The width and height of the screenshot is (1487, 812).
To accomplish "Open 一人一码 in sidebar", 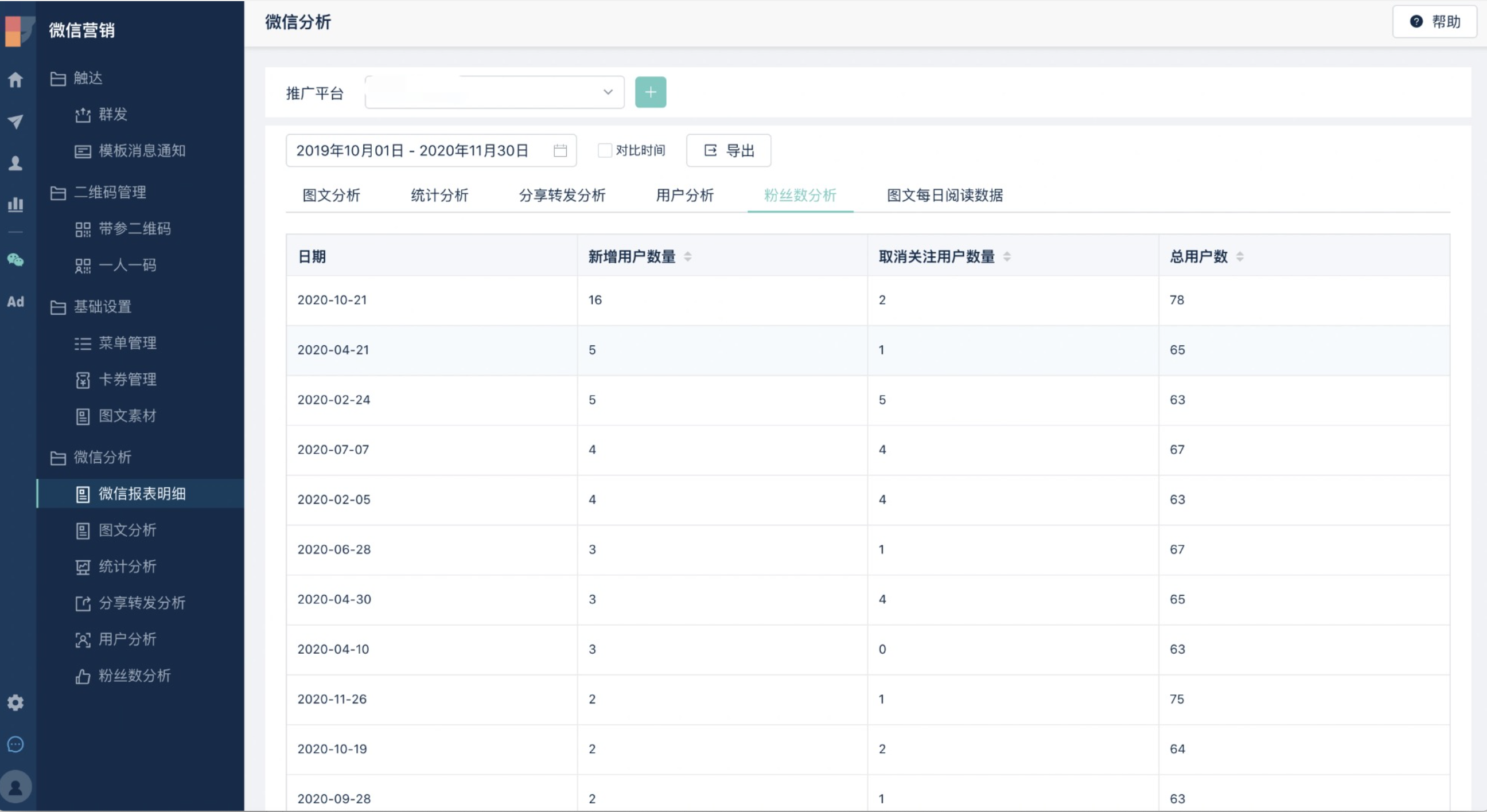I will [x=141, y=265].
